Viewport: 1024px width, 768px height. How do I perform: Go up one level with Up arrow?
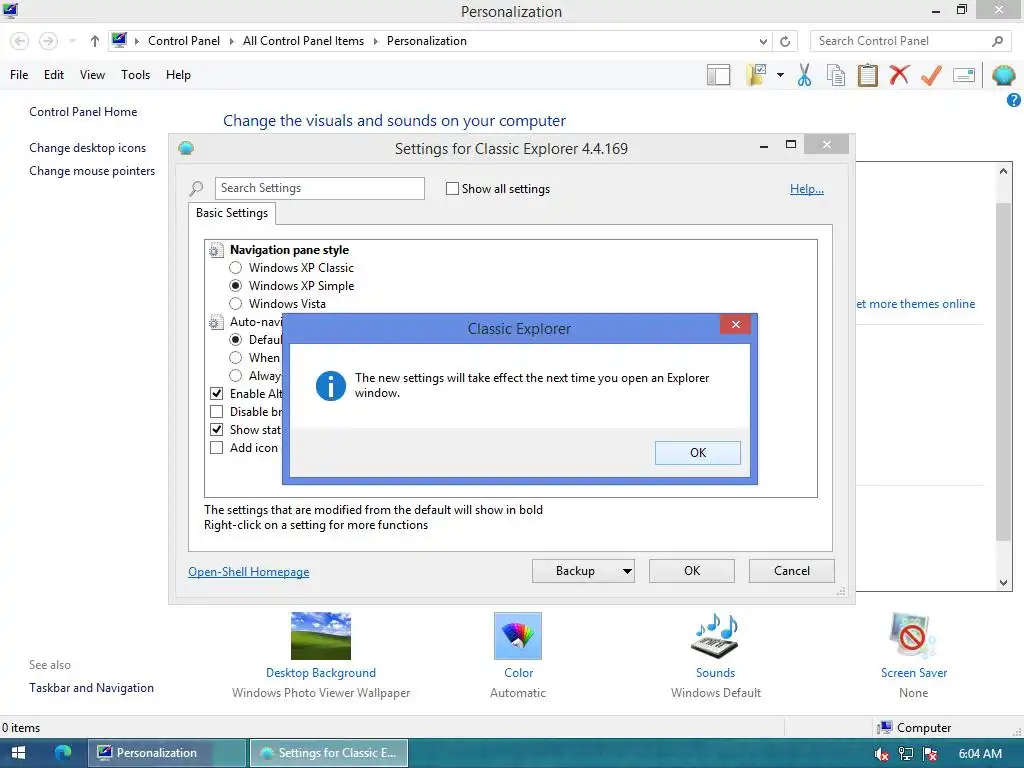pyautogui.click(x=95, y=41)
